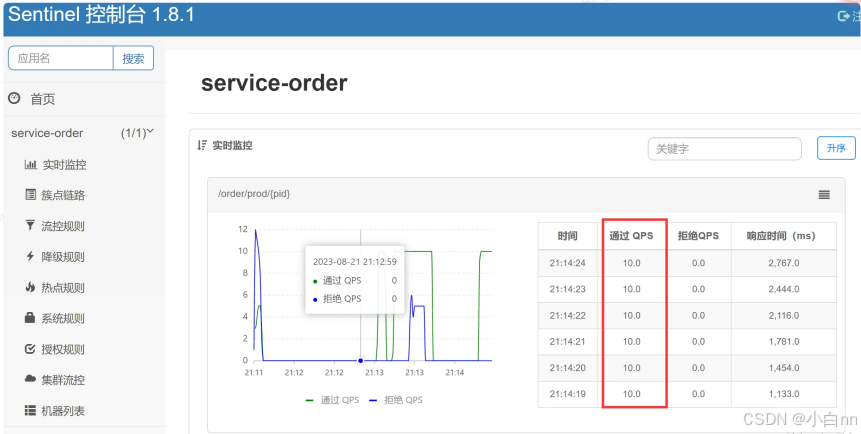
Task: Click the 21:14:23 time cell
Action: 567,289
